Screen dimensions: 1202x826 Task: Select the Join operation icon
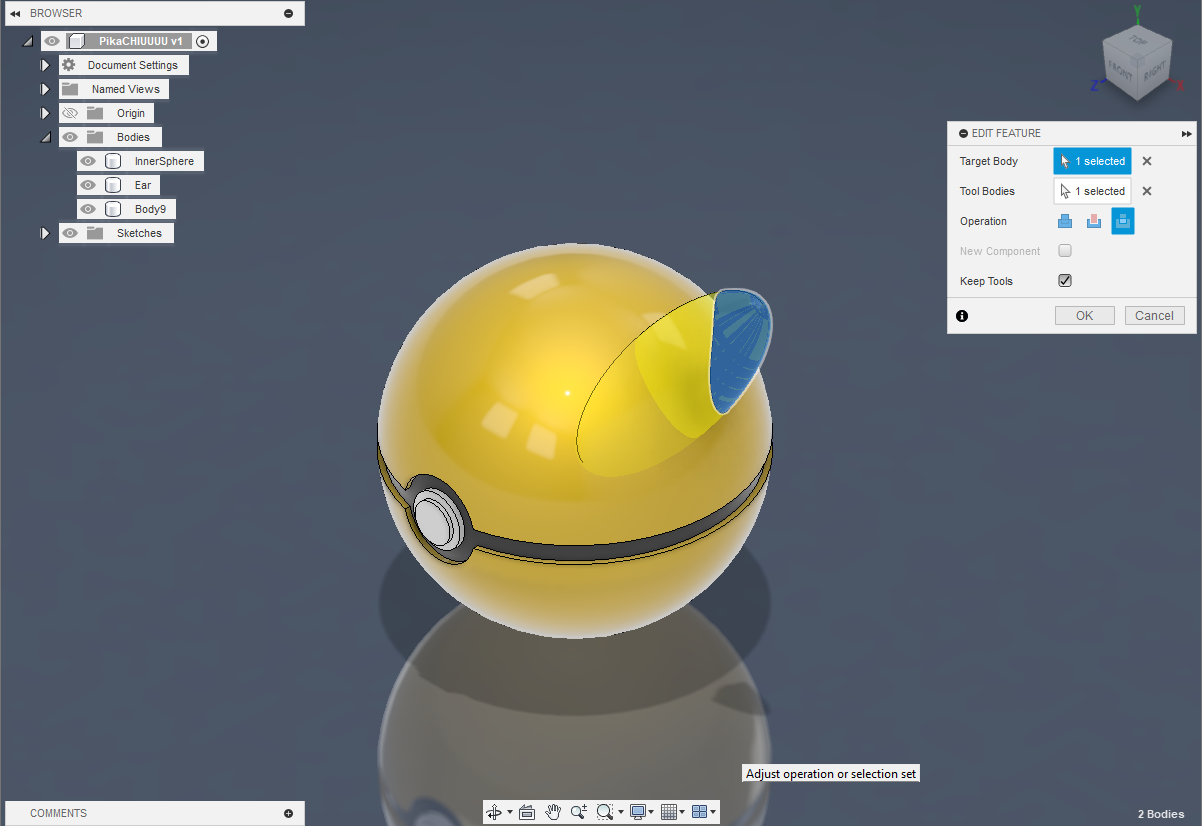pyautogui.click(x=1065, y=221)
